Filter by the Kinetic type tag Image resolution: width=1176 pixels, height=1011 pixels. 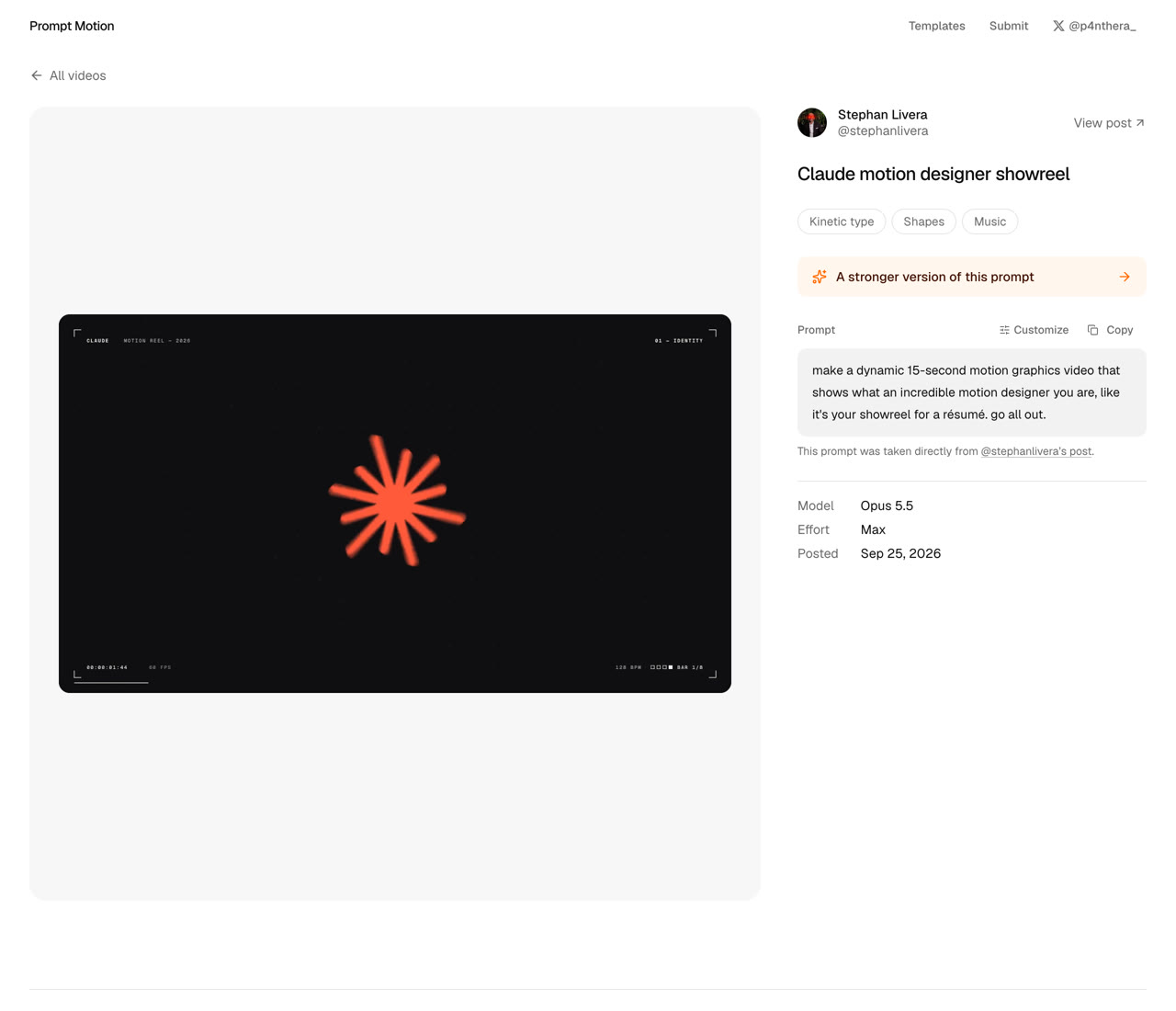(842, 222)
